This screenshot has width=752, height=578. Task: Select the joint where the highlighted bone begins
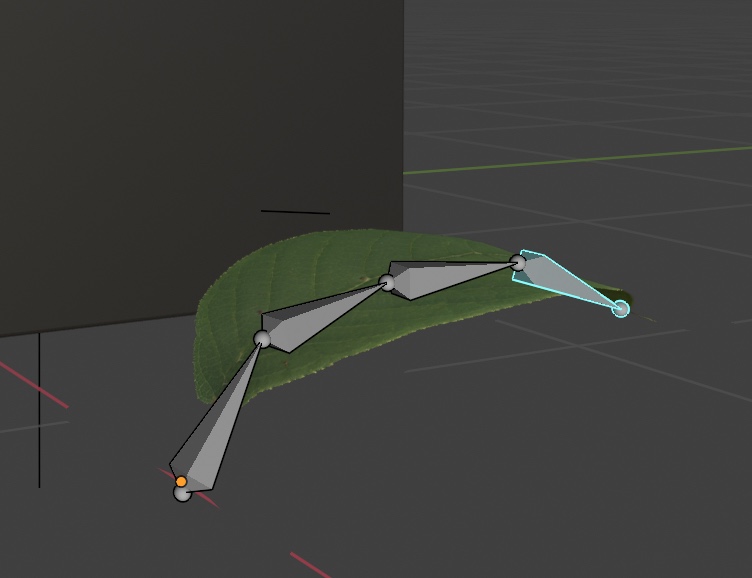coord(517,263)
